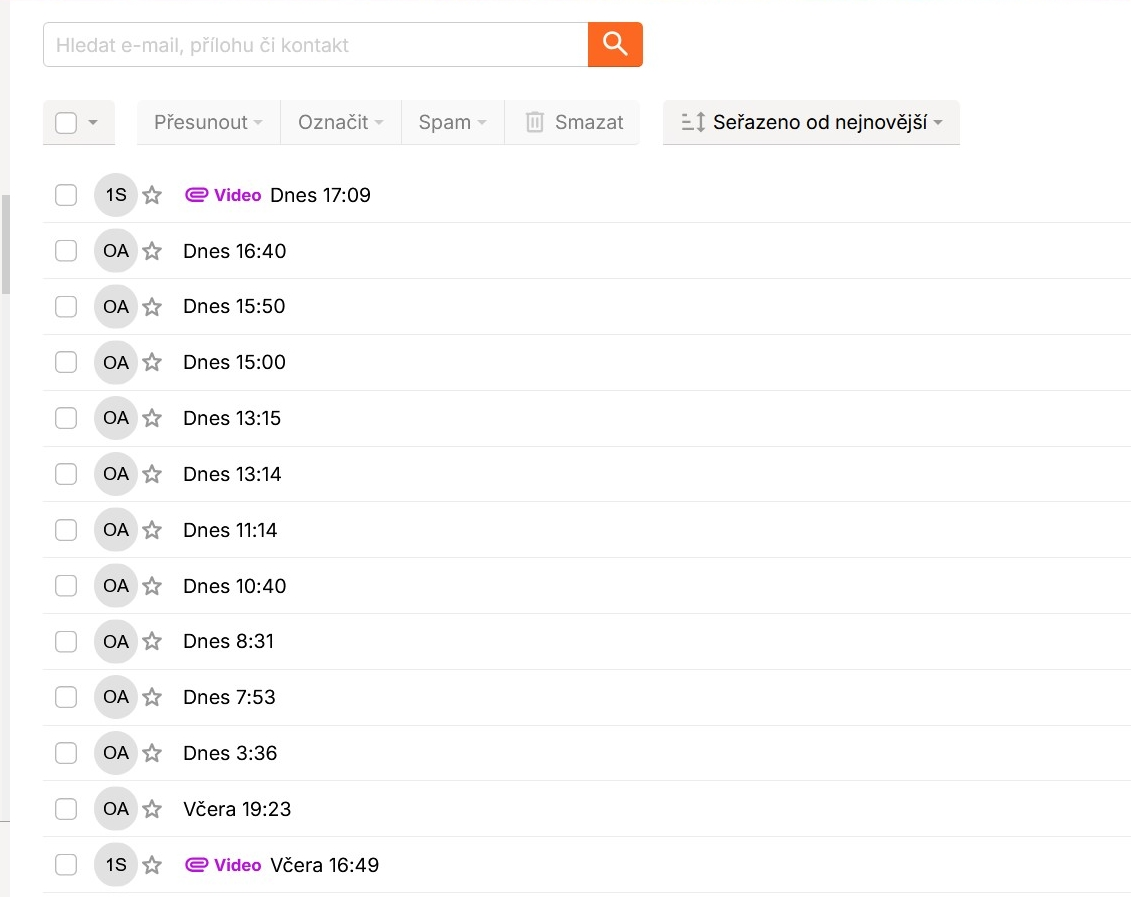The width and height of the screenshot is (1131, 897).
Task: Click the vertical scrollbar on left edge
Action: pos(5,244)
